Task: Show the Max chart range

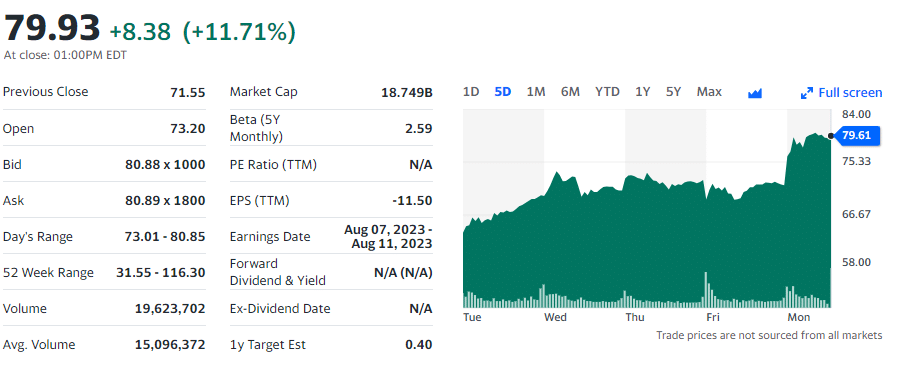Action: coord(709,92)
